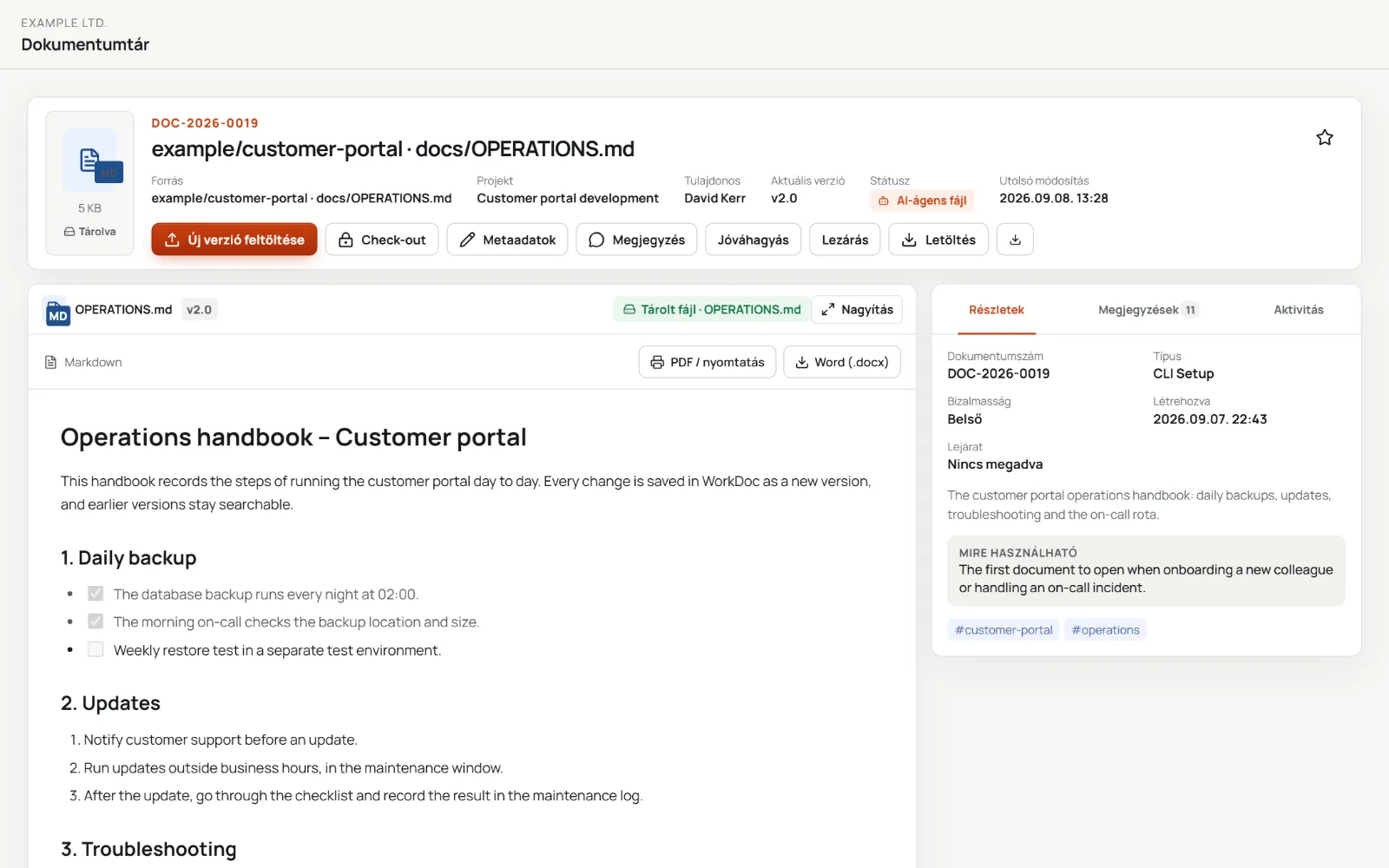Click the #operations tag
The width and height of the screenshot is (1389, 868).
point(1105,630)
